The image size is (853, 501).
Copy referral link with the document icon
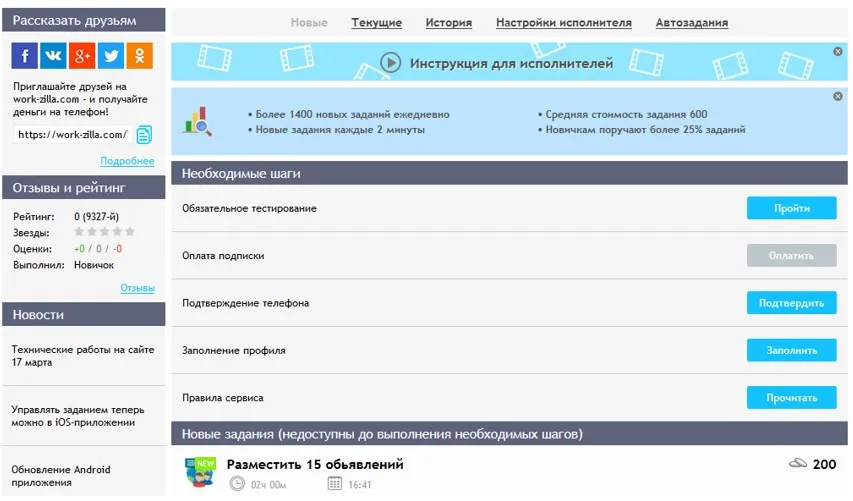click(x=144, y=134)
